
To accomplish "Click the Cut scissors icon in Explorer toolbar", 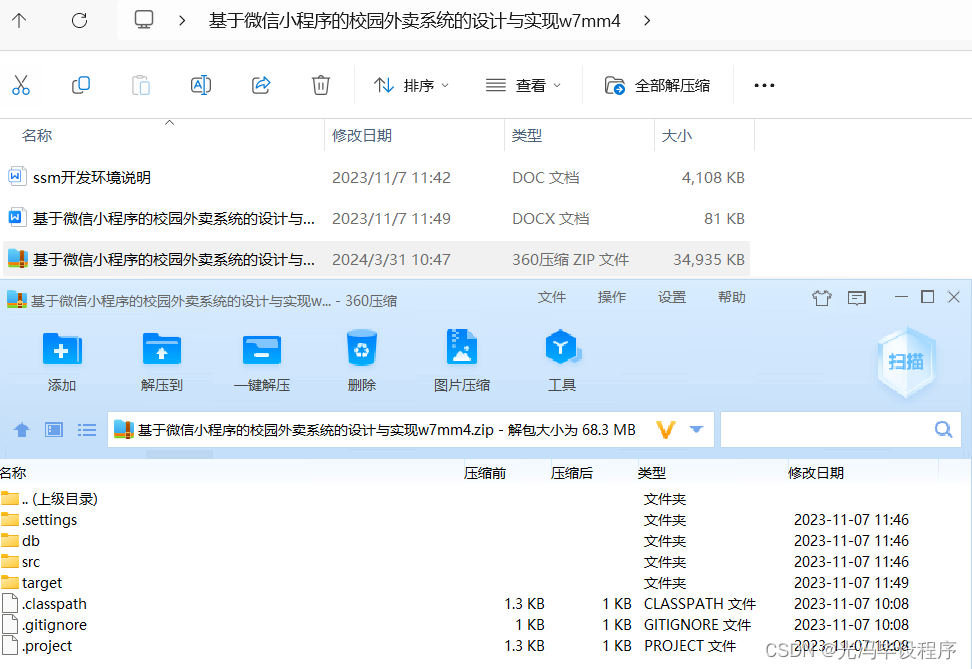I will 20,85.
